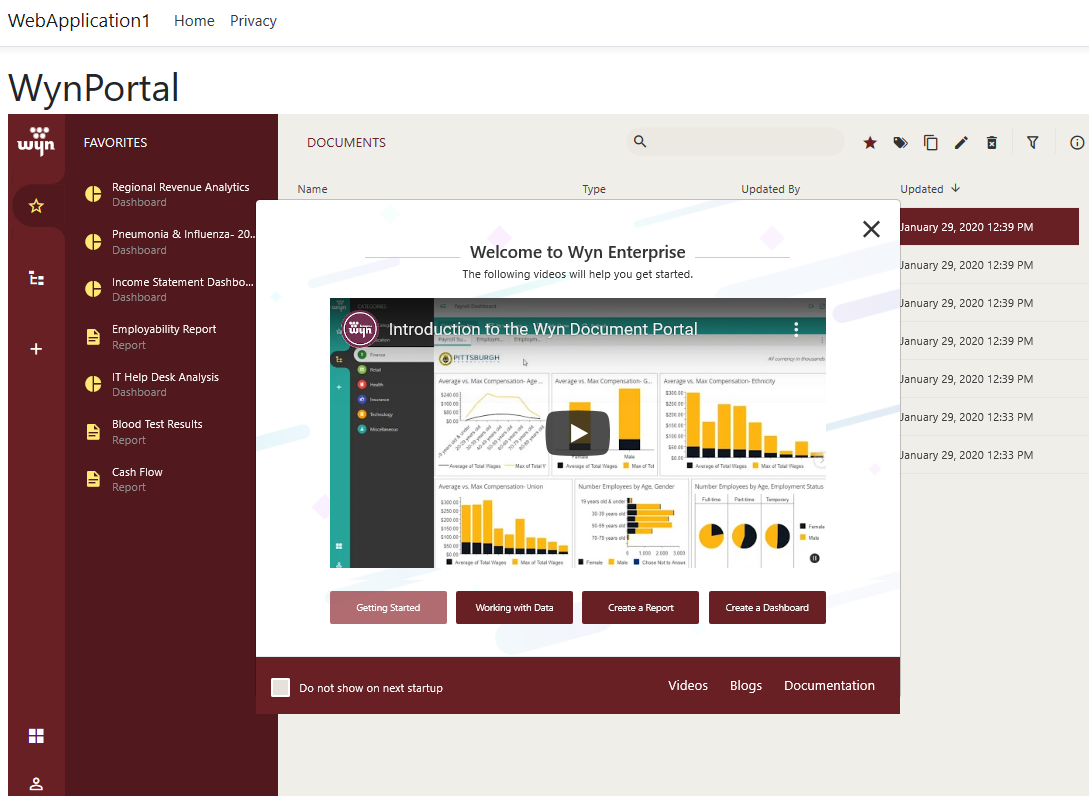Click the pencil edit icon
This screenshot has width=1089, height=796.
961,143
